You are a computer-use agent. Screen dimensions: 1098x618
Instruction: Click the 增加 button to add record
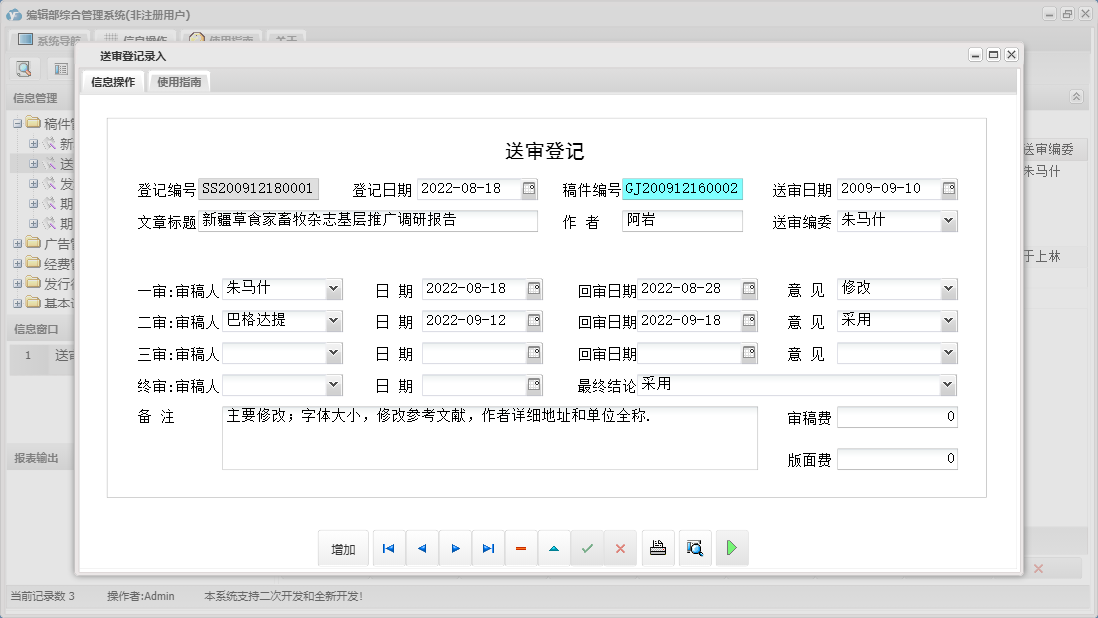click(x=343, y=547)
